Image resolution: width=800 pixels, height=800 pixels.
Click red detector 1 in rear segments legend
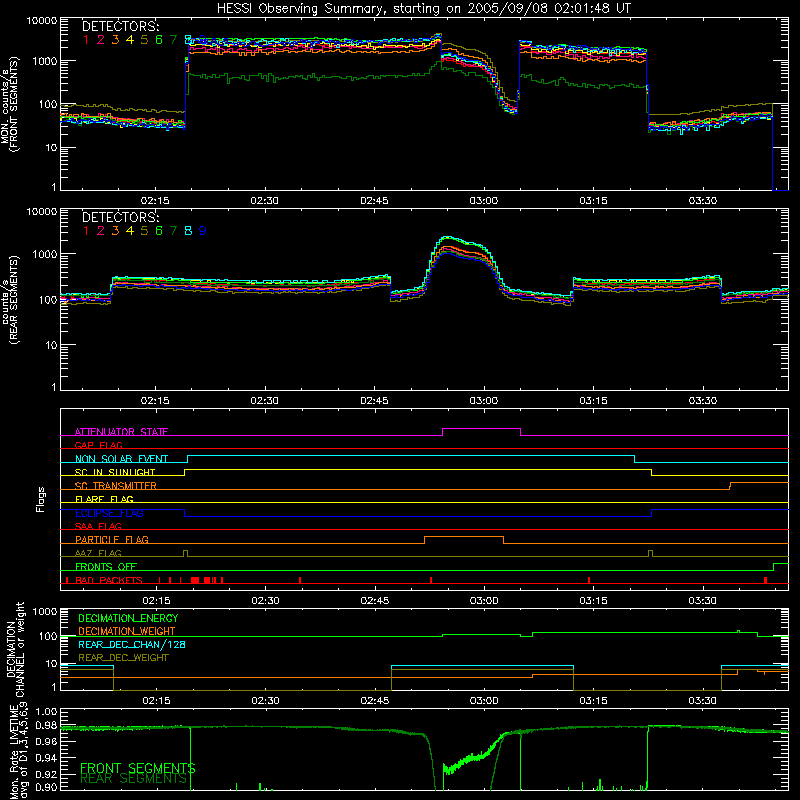coord(86,231)
